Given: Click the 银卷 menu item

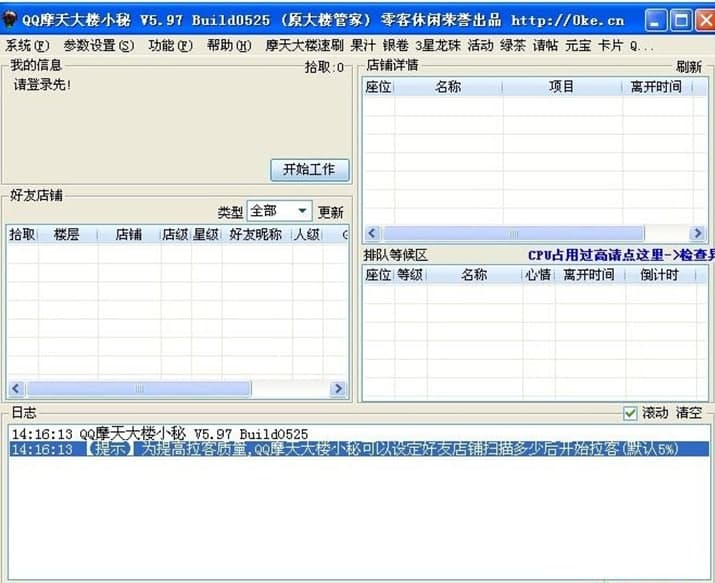Looking at the screenshot, I should coord(395,46).
